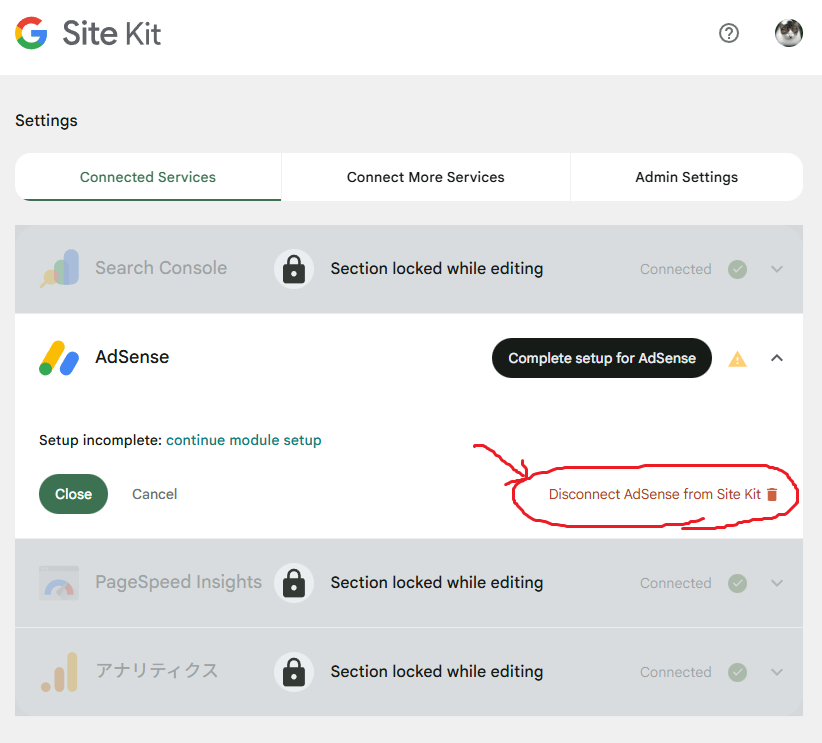
Task: Click the アナリティクス bar chart icon
Action: click(59, 672)
